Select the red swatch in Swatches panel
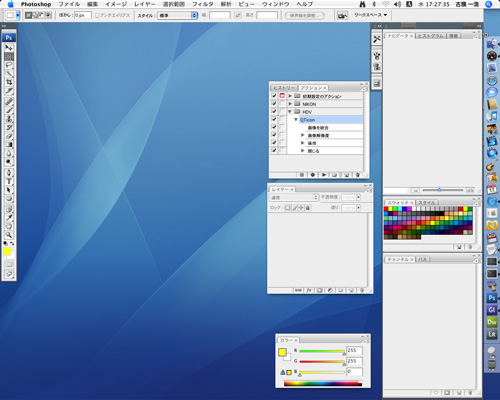Screen dimensions: 500x400 click(386, 209)
